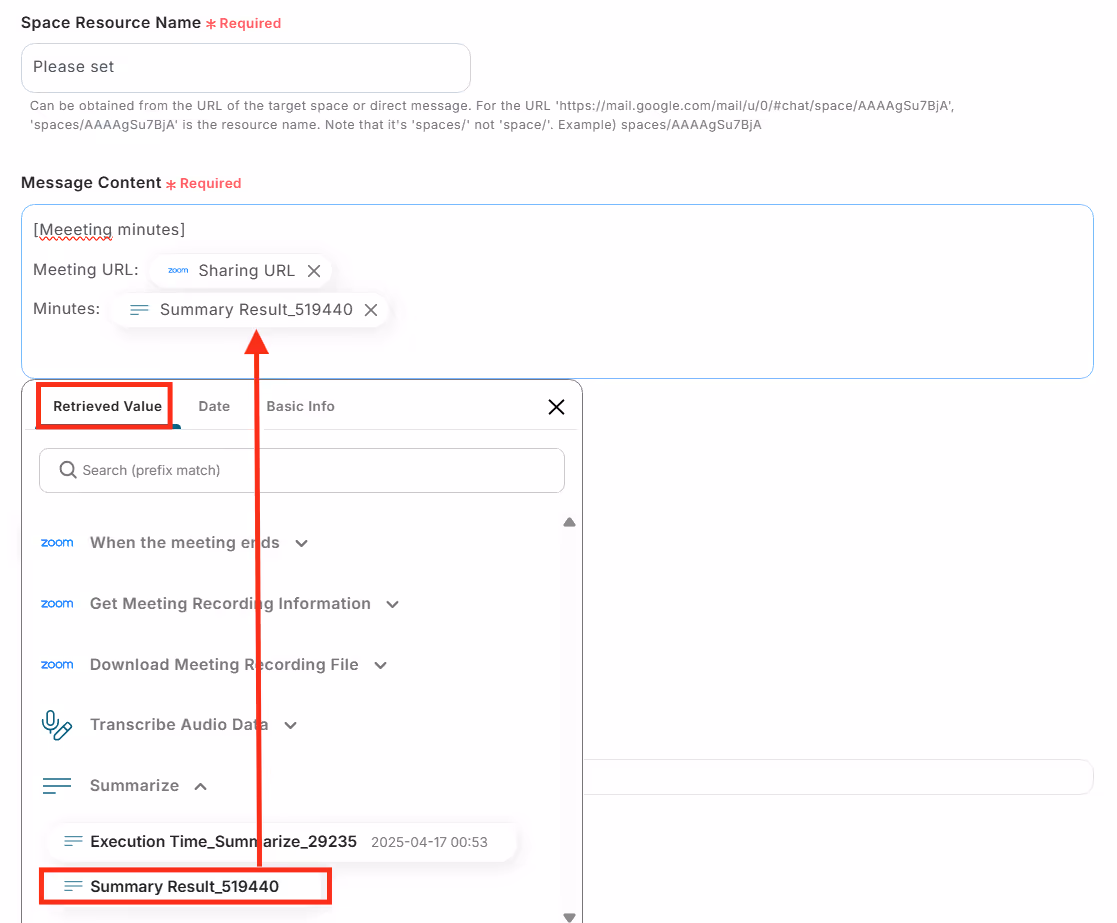Click the Space Resource Name label
Screen dimensions: 1117x923
pos(111,23)
